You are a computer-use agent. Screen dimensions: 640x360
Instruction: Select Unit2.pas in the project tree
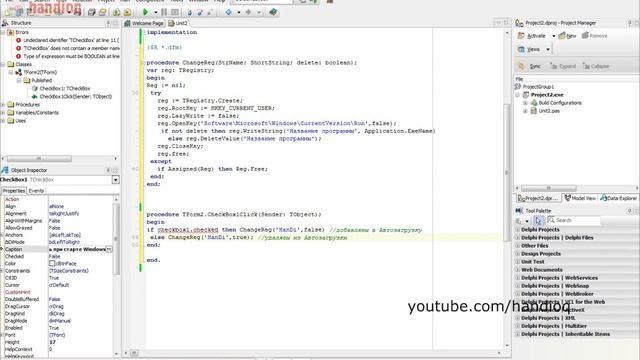549,111
